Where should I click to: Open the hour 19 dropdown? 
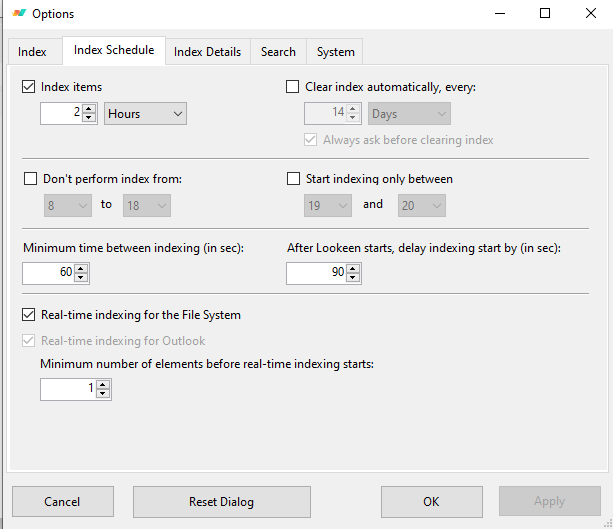328,205
